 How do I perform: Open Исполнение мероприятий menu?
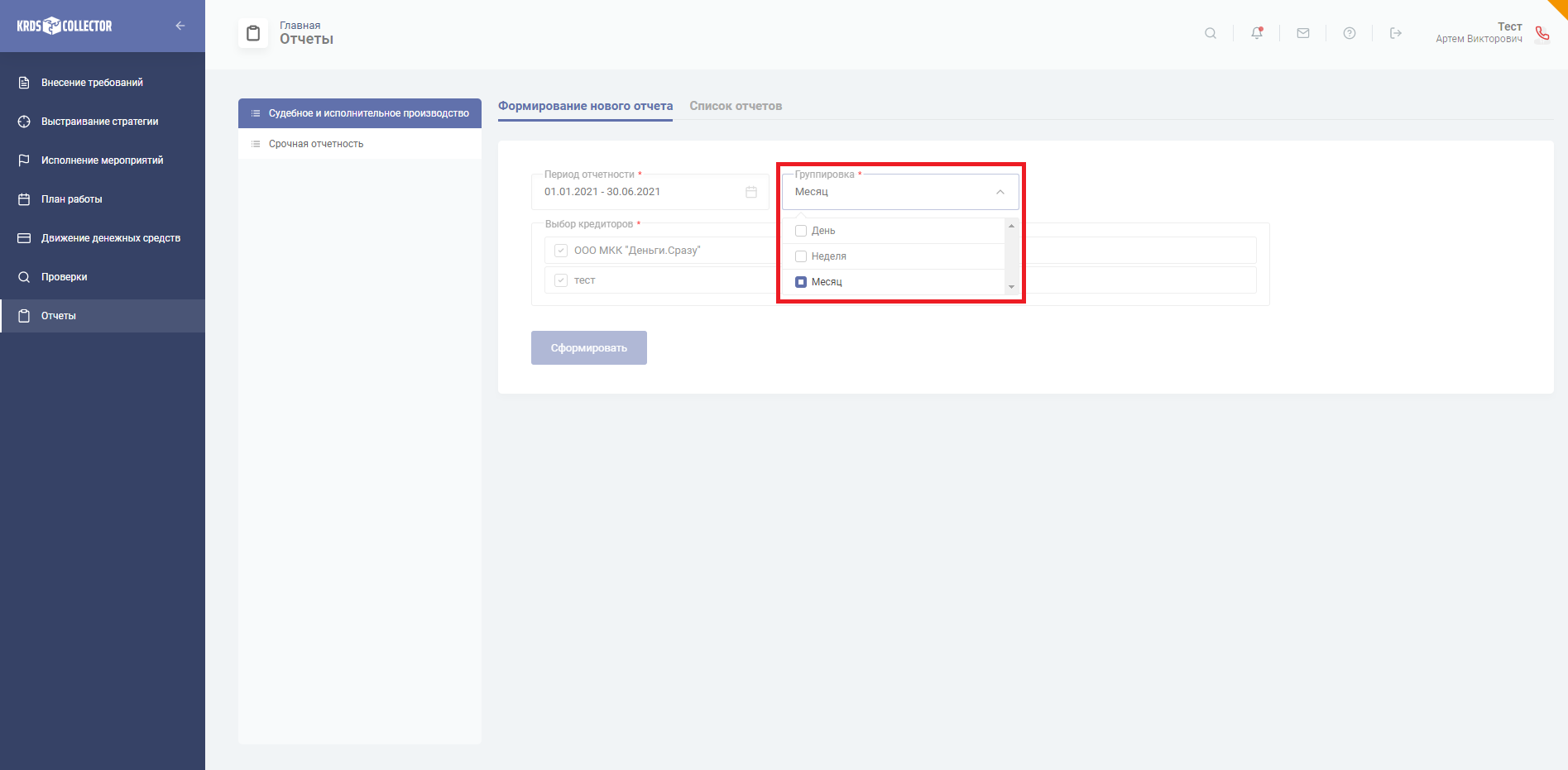tap(103, 160)
